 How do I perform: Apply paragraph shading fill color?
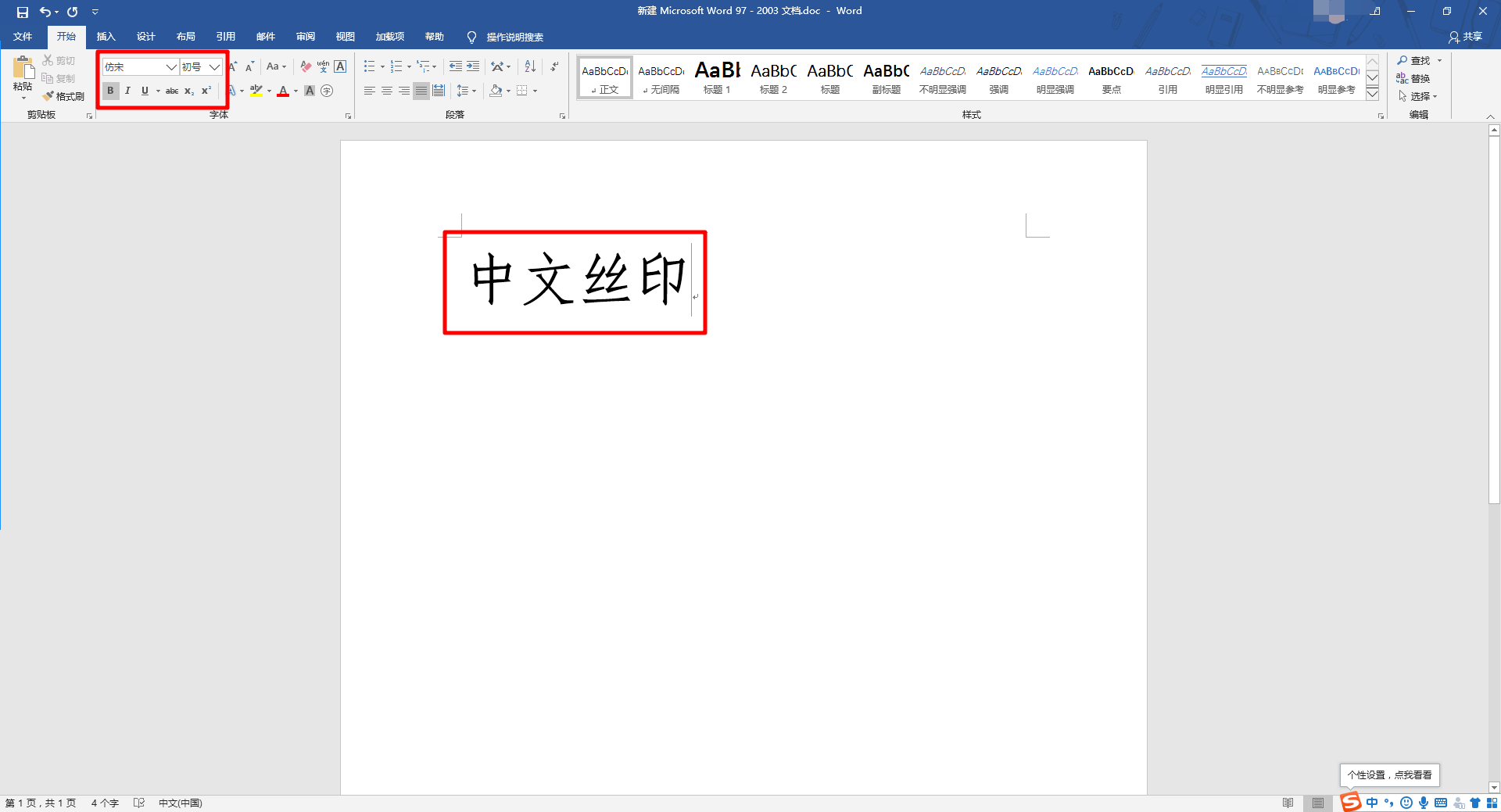click(x=496, y=91)
